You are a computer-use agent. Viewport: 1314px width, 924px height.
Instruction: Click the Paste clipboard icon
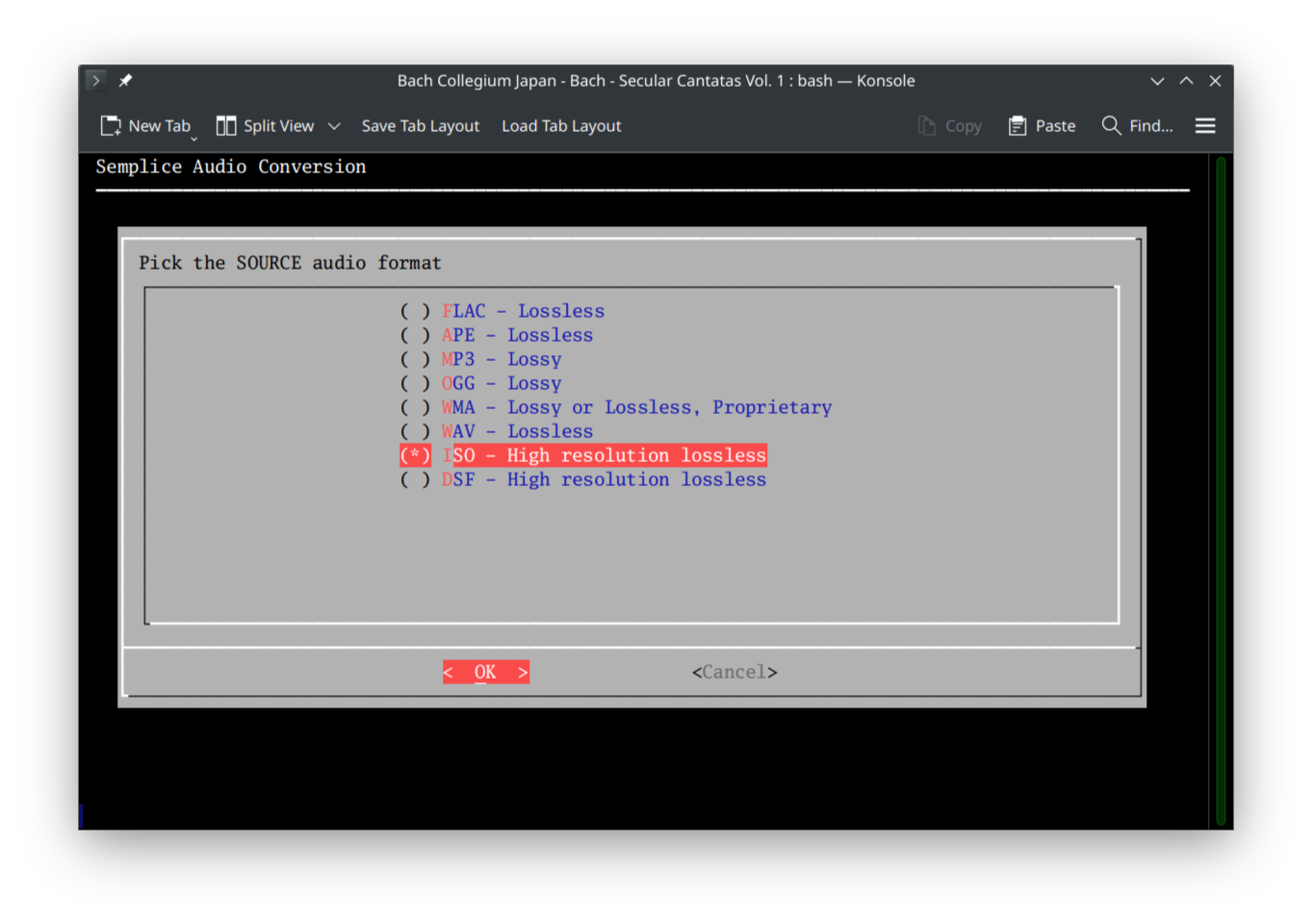click(x=1017, y=125)
